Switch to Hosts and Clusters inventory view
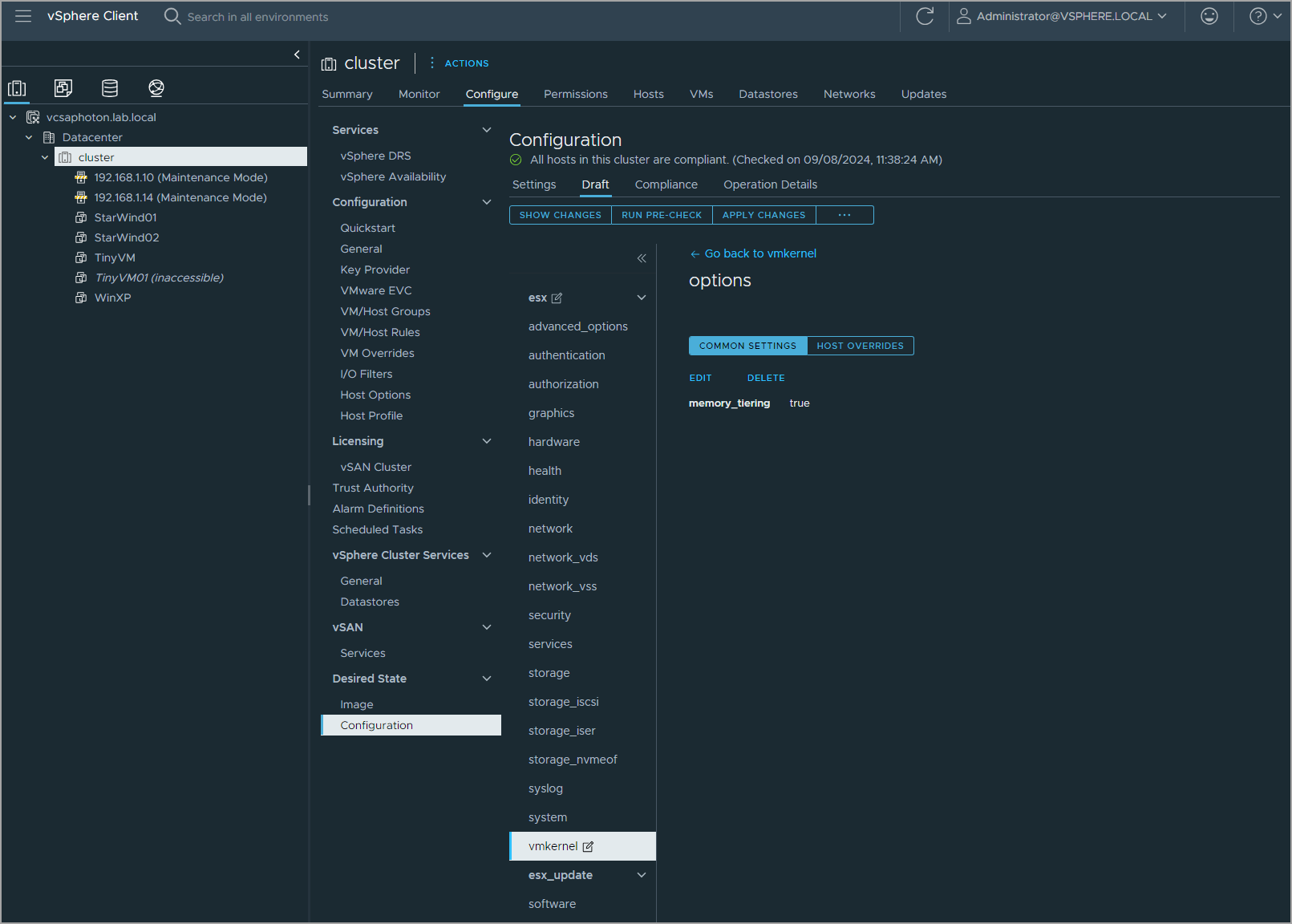The image size is (1292, 924). (x=17, y=88)
